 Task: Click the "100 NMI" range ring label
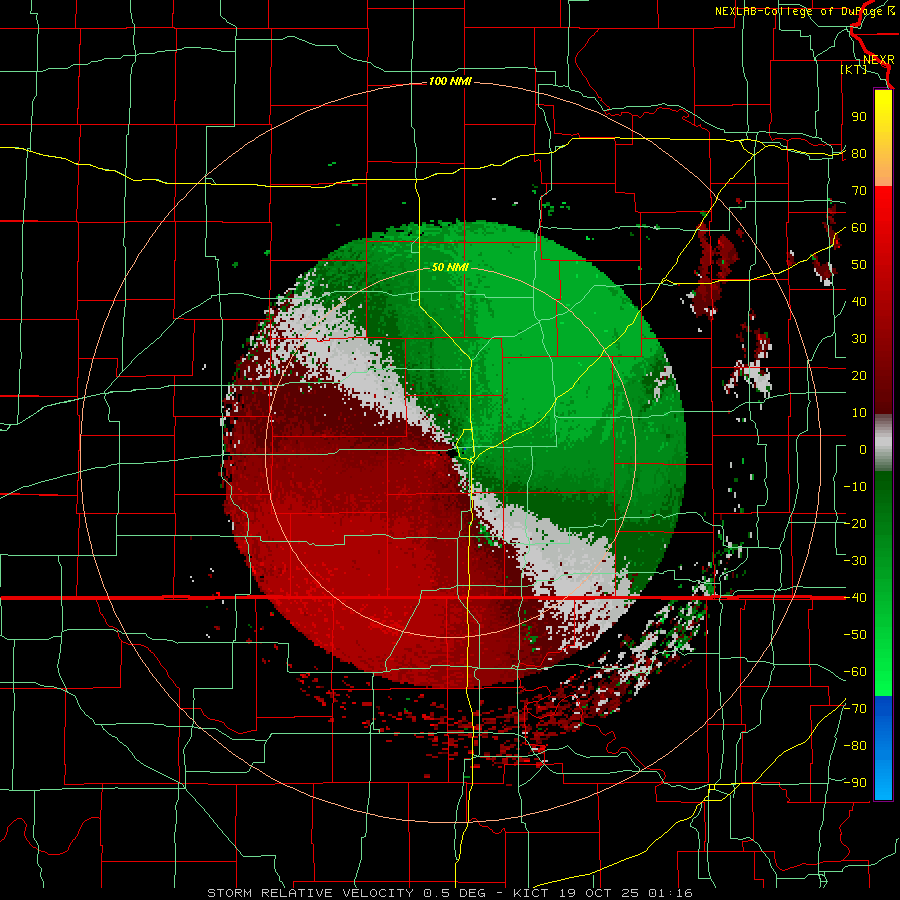(x=450, y=81)
